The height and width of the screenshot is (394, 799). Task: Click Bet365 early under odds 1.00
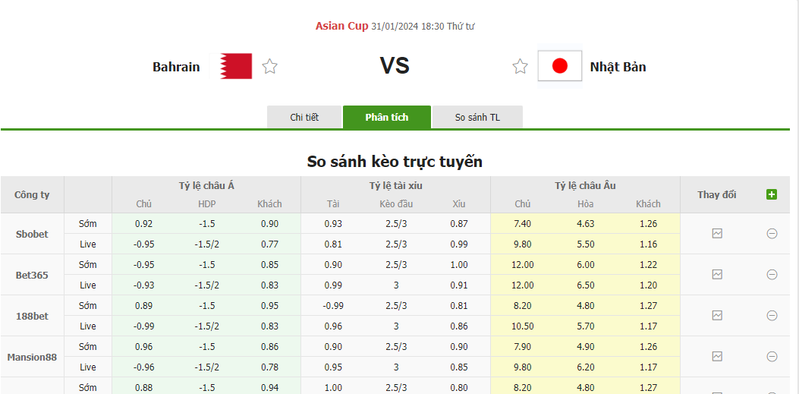(x=459, y=265)
